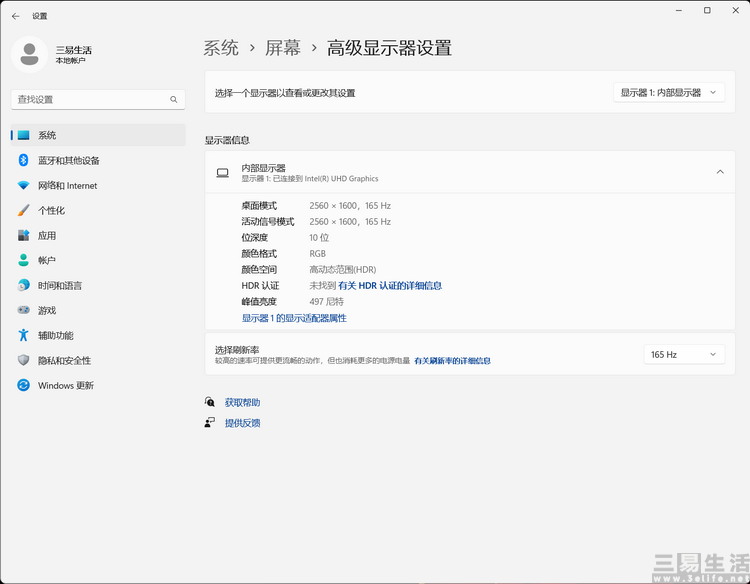Open the 165 Hz refresh rate dropdown

[x=684, y=354]
